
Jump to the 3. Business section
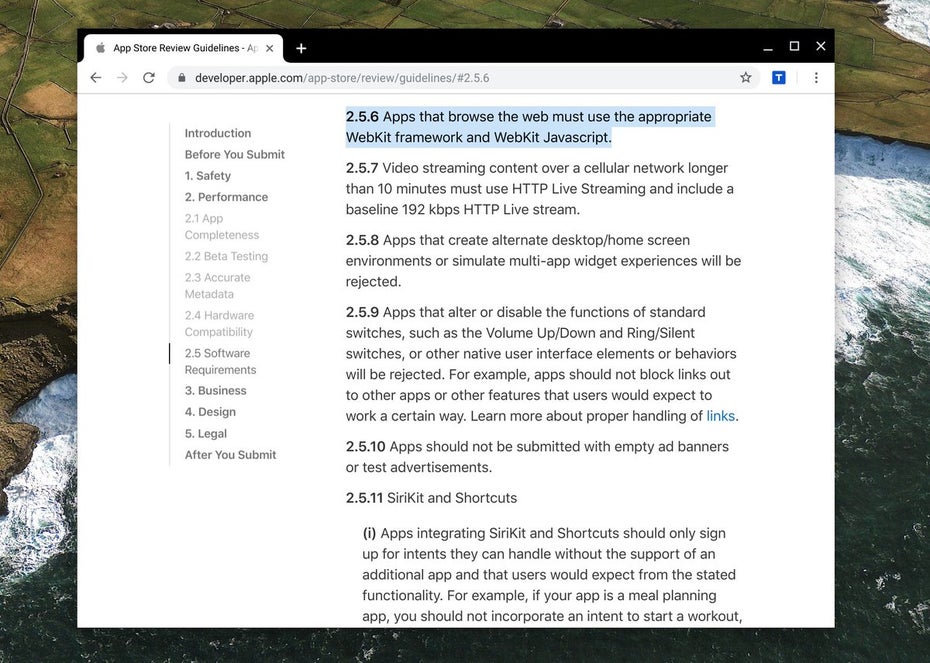(x=215, y=390)
